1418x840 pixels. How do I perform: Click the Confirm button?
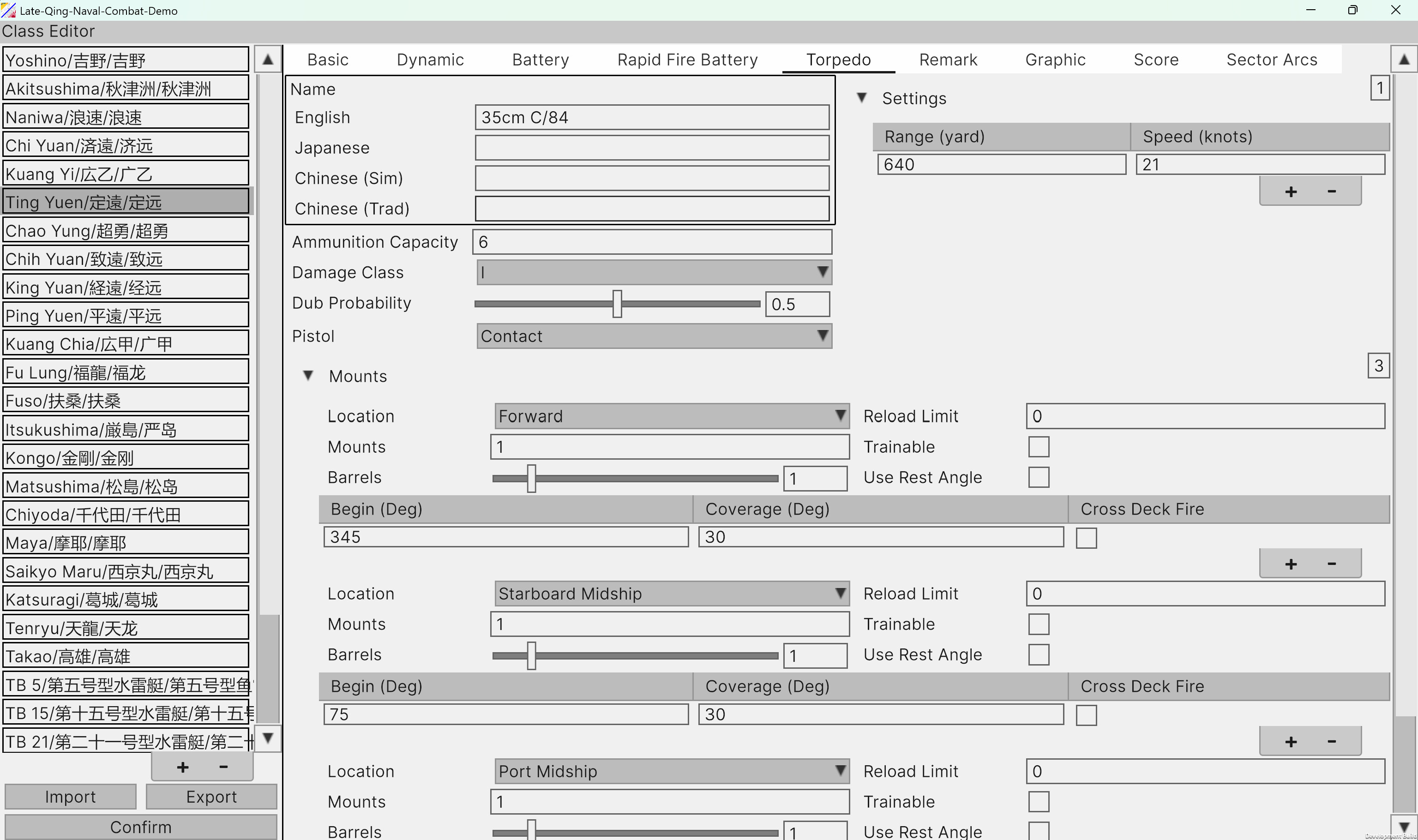[140, 827]
